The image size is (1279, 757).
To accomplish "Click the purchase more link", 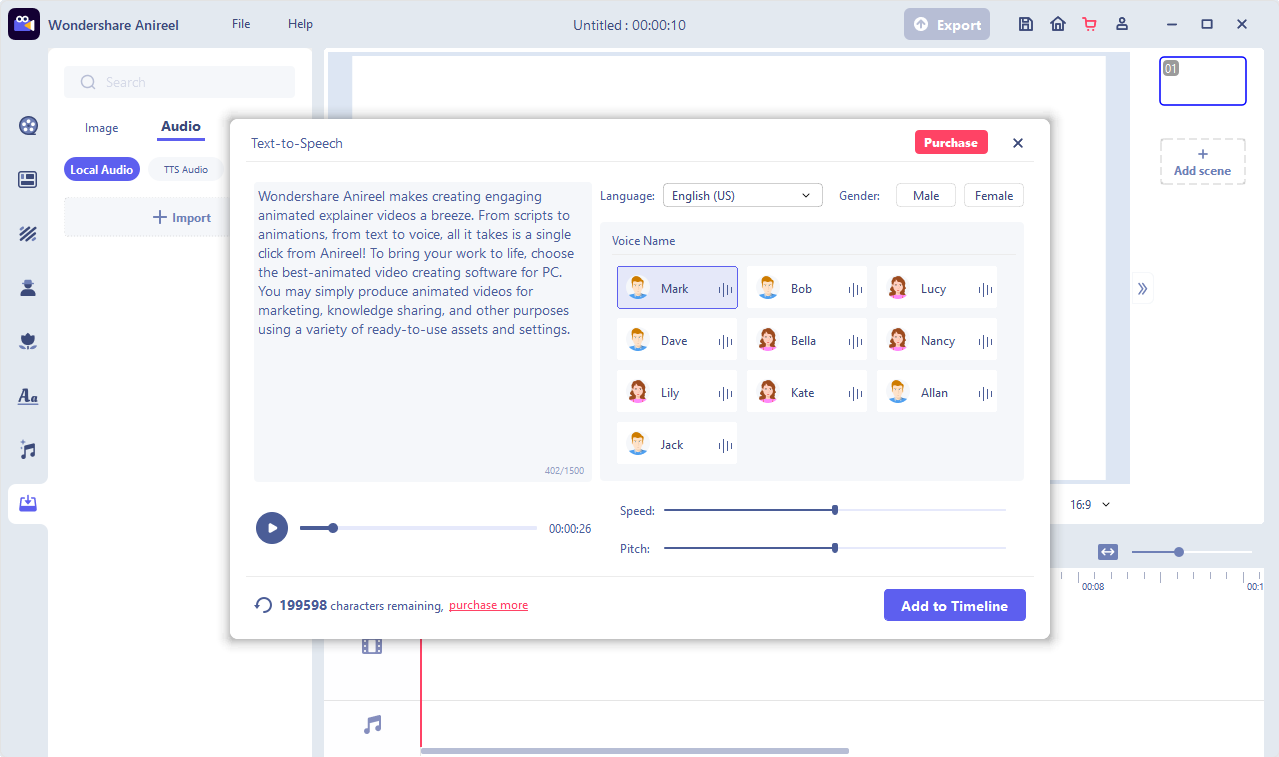I will (488, 605).
